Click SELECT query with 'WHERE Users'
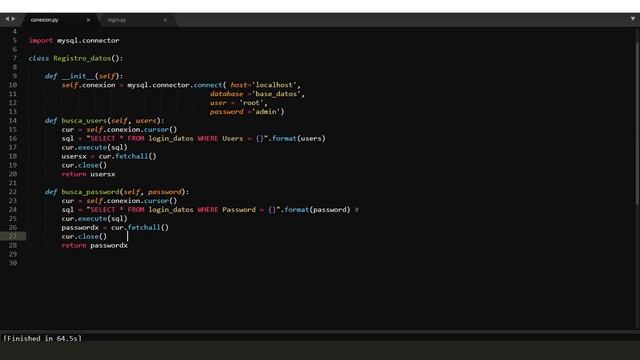The width and height of the screenshot is (640, 360). click(193, 138)
